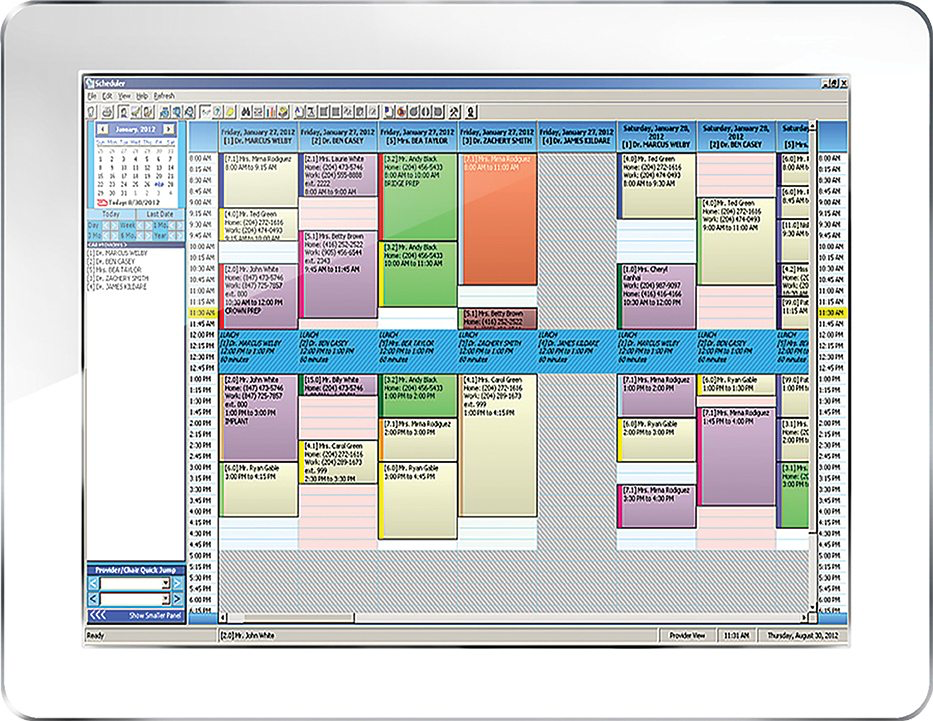
Task: Click the Friday Dr. JAMES KILDARE column header
Action: [x=577, y=136]
